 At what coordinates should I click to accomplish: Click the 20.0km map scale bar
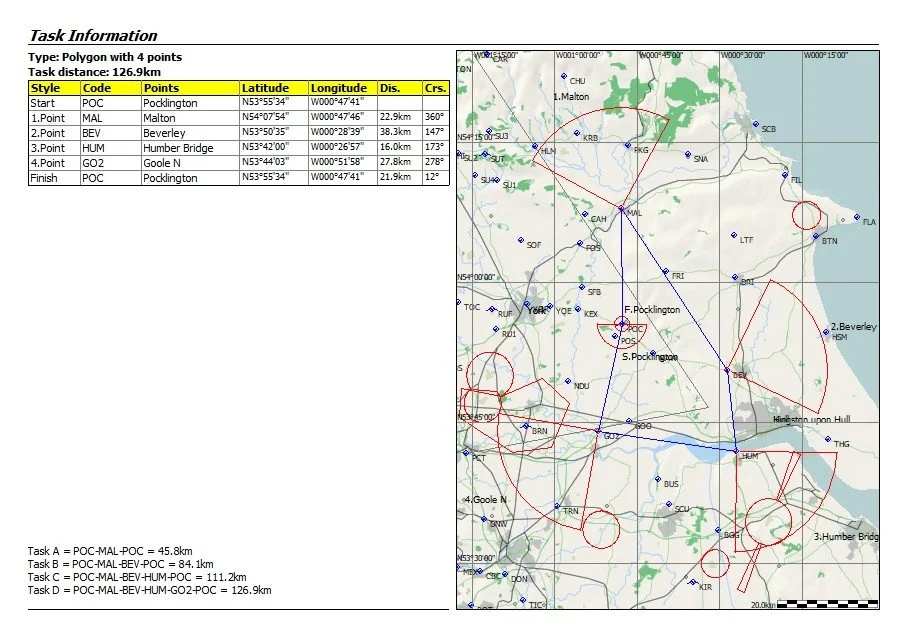coord(828,603)
